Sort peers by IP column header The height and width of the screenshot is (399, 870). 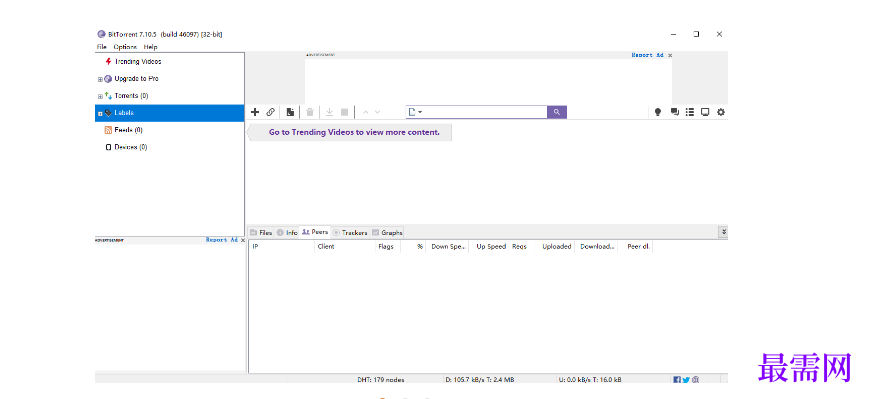pyautogui.click(x=282, y=246)
